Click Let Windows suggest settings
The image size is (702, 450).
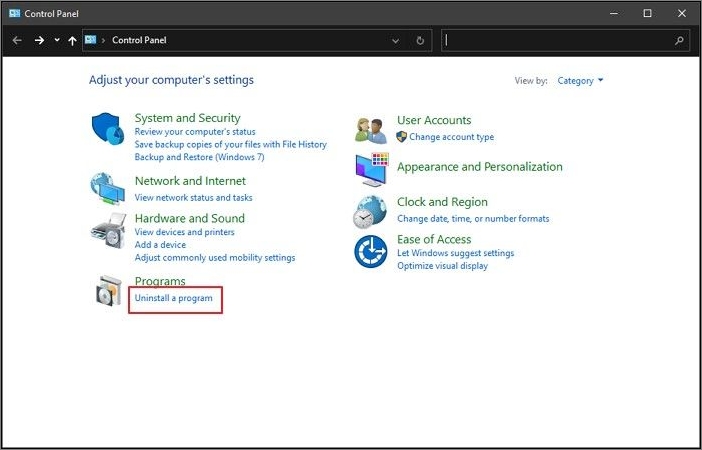455,254
